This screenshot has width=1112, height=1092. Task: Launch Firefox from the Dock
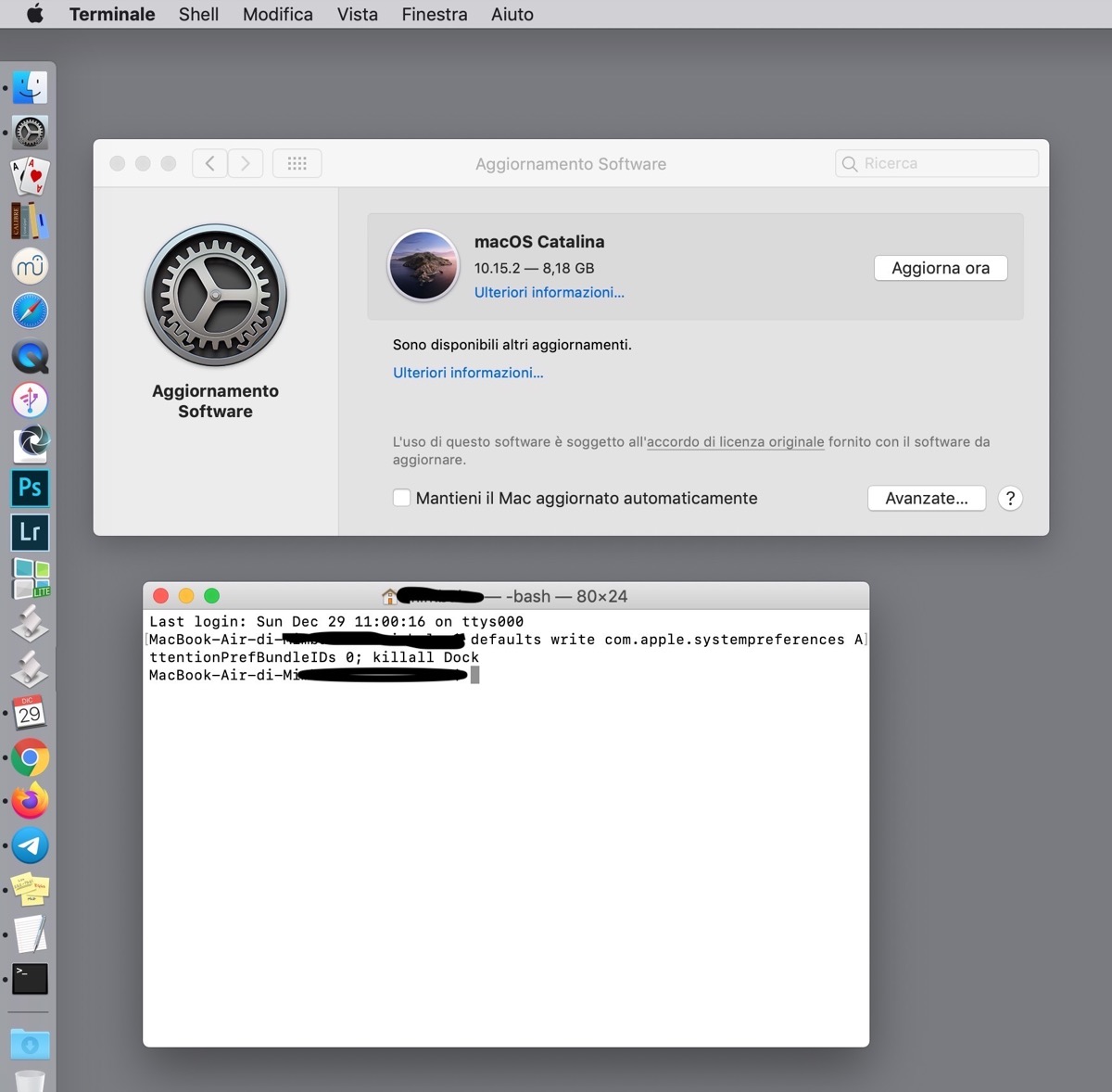click(x=30, y=801)
